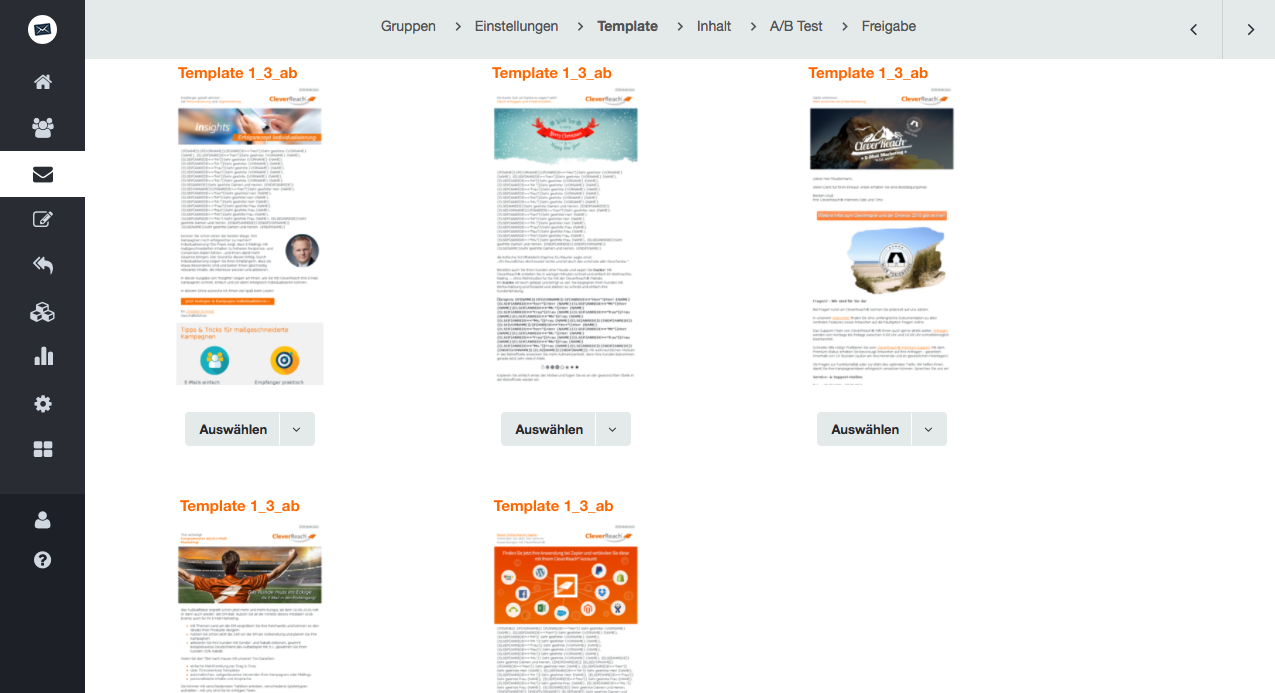Viewport: 1275px width, 693px height.
Task: Open the apps grid icon in sidebar
Action: 42,450
